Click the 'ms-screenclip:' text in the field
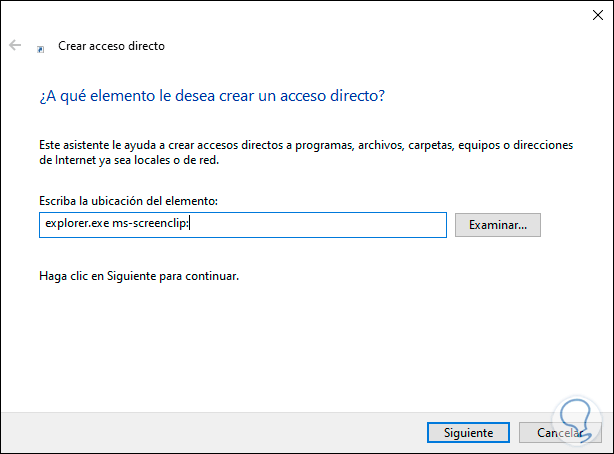614x454 pixels. [x=150, y=225]
